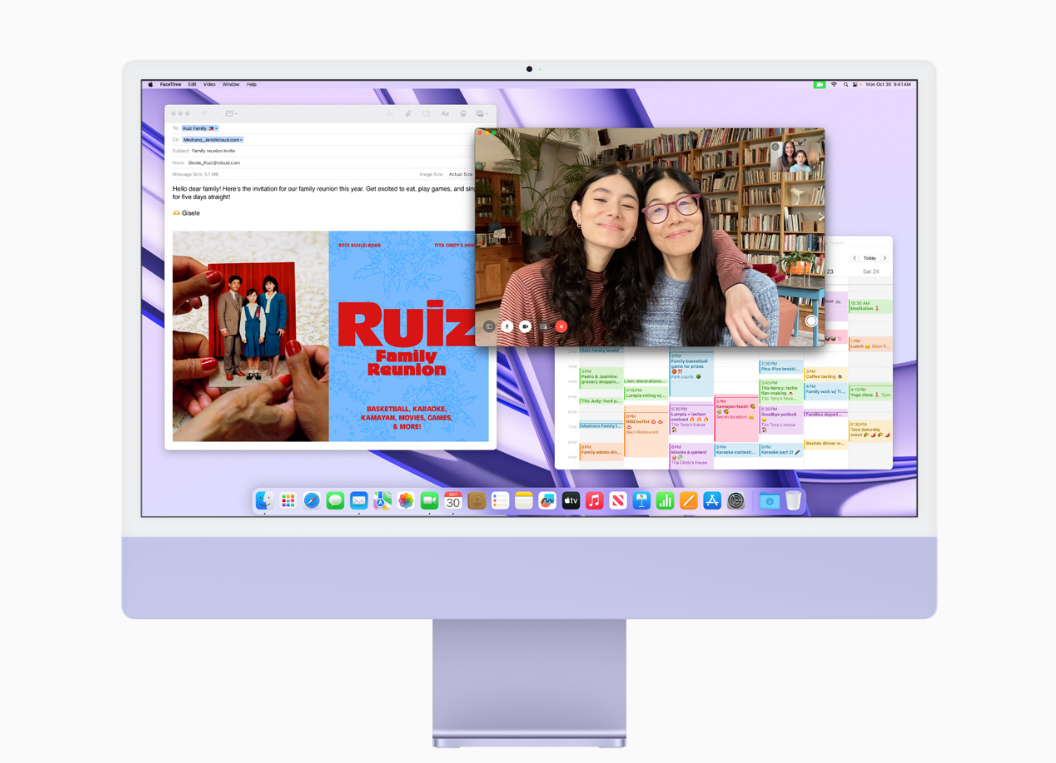Toggle the FaceTime sidebar button
This screenshot has height=763, width=1056.
490,327
